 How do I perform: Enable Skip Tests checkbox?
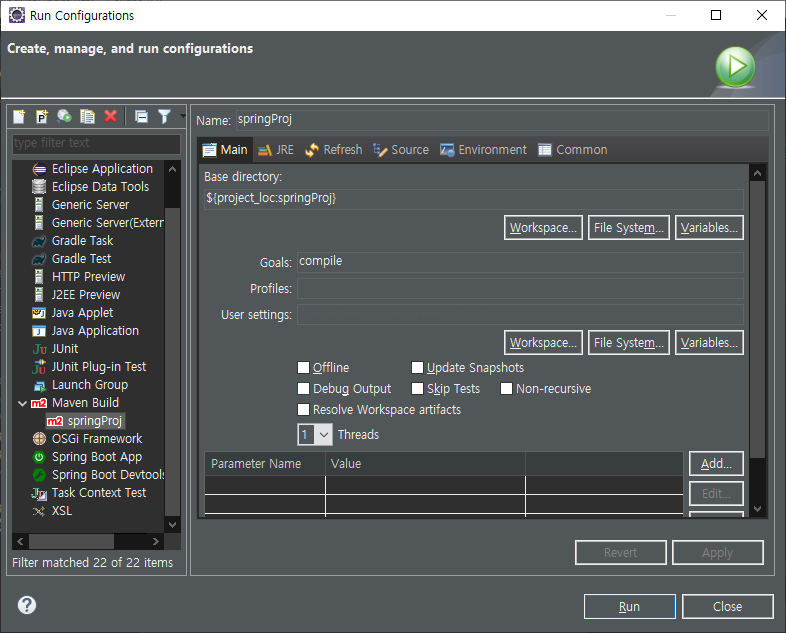[x=417, y=389]
